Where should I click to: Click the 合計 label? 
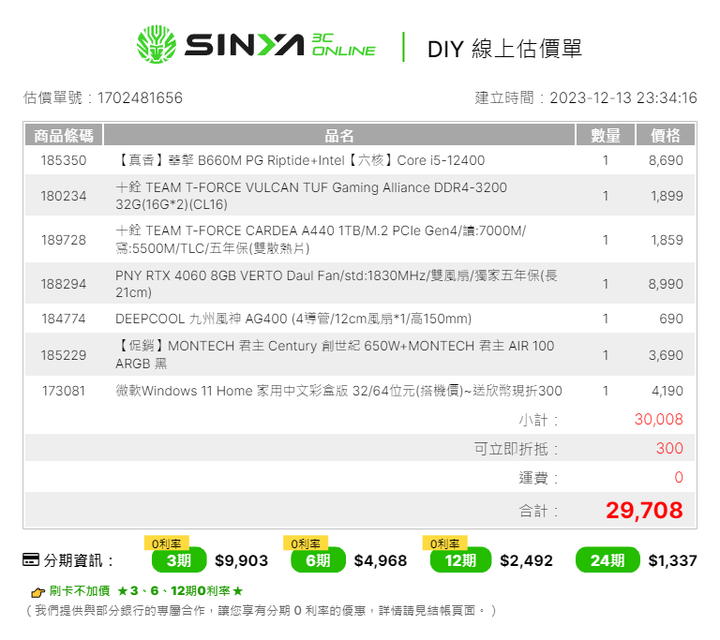(538, 511)
